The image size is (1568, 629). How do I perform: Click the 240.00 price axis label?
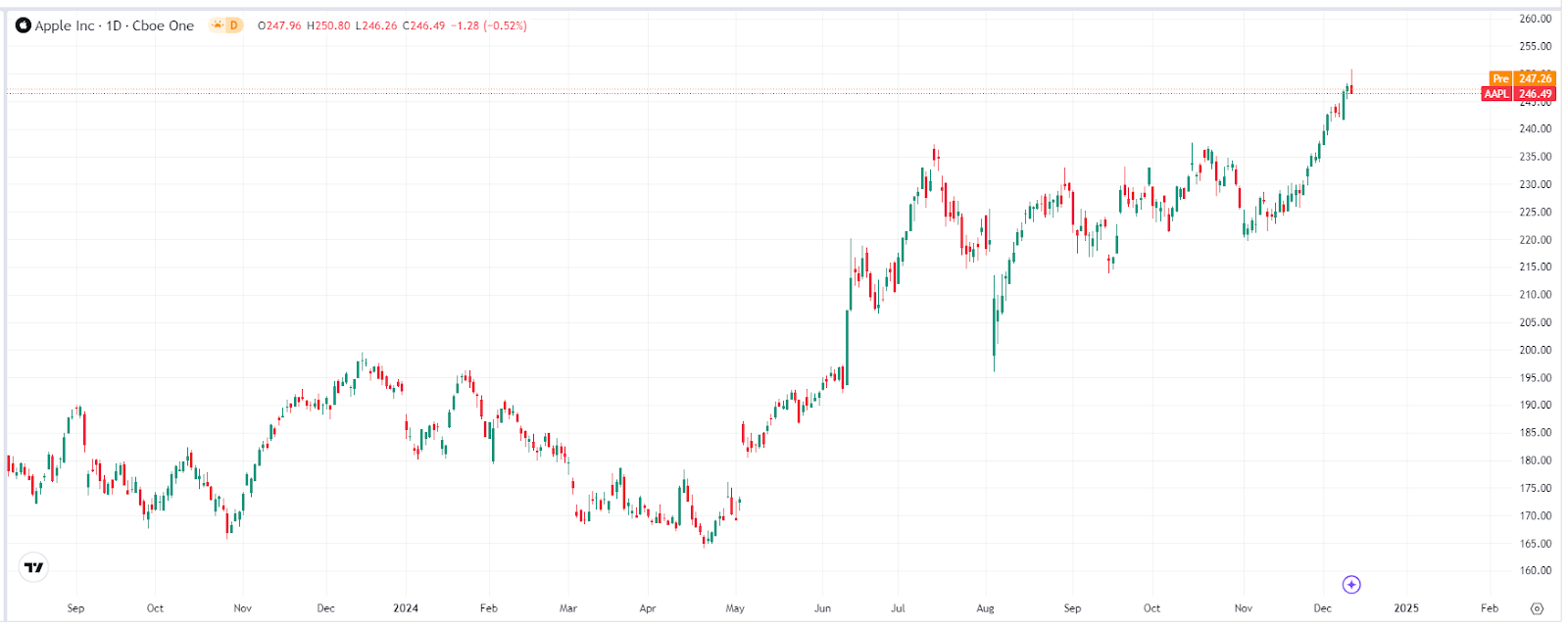pyautogui.click(x=1535, y=128)
